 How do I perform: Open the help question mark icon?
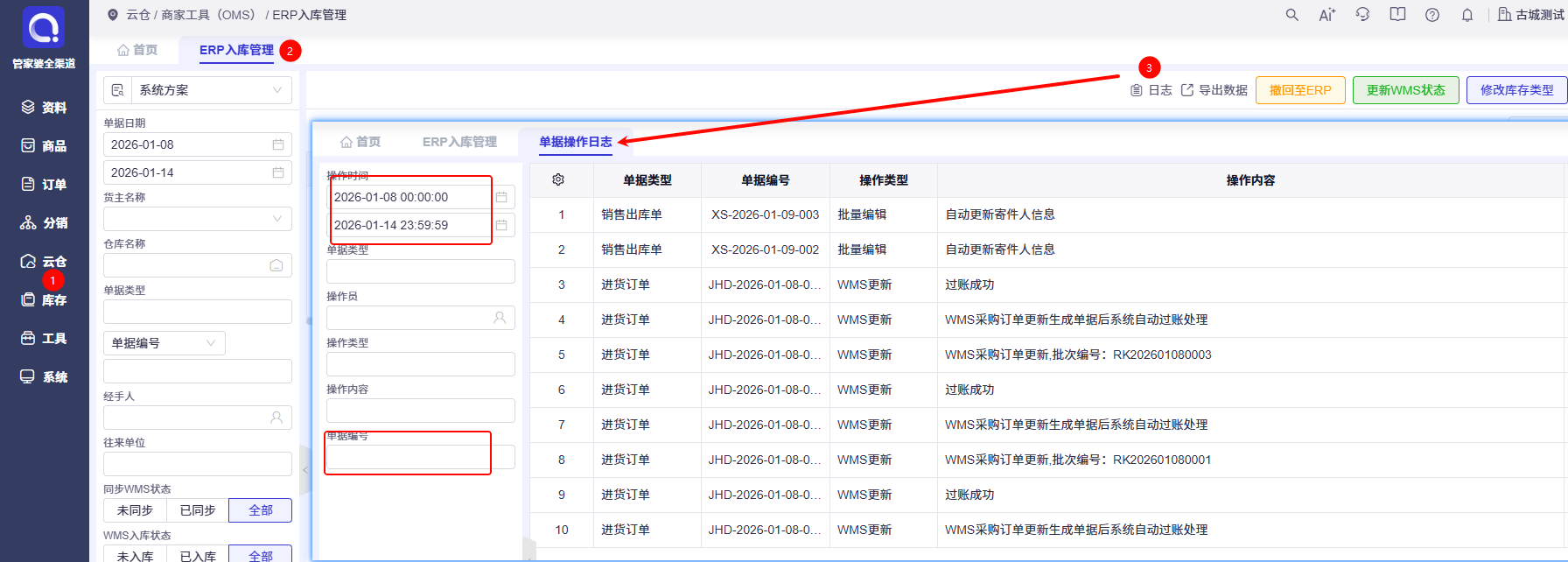pyautogui.click(x=1432, y=15)
